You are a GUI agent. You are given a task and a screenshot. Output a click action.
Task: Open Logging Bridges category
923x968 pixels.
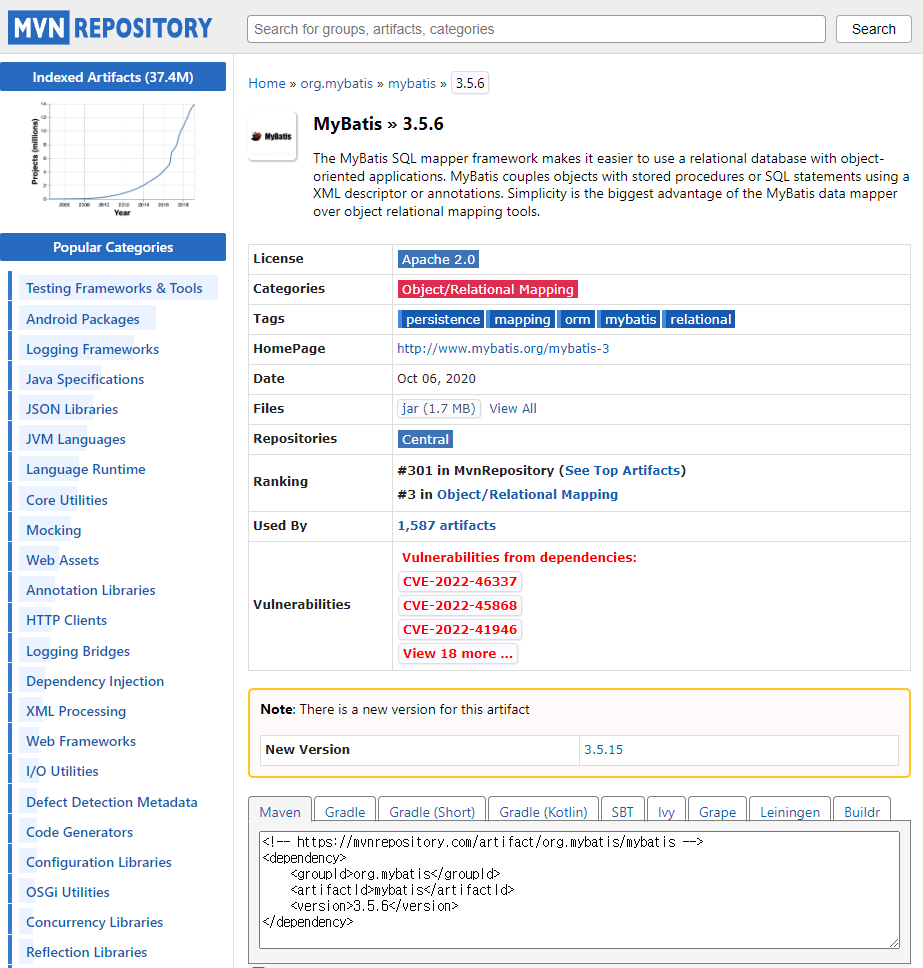(78, 651)
